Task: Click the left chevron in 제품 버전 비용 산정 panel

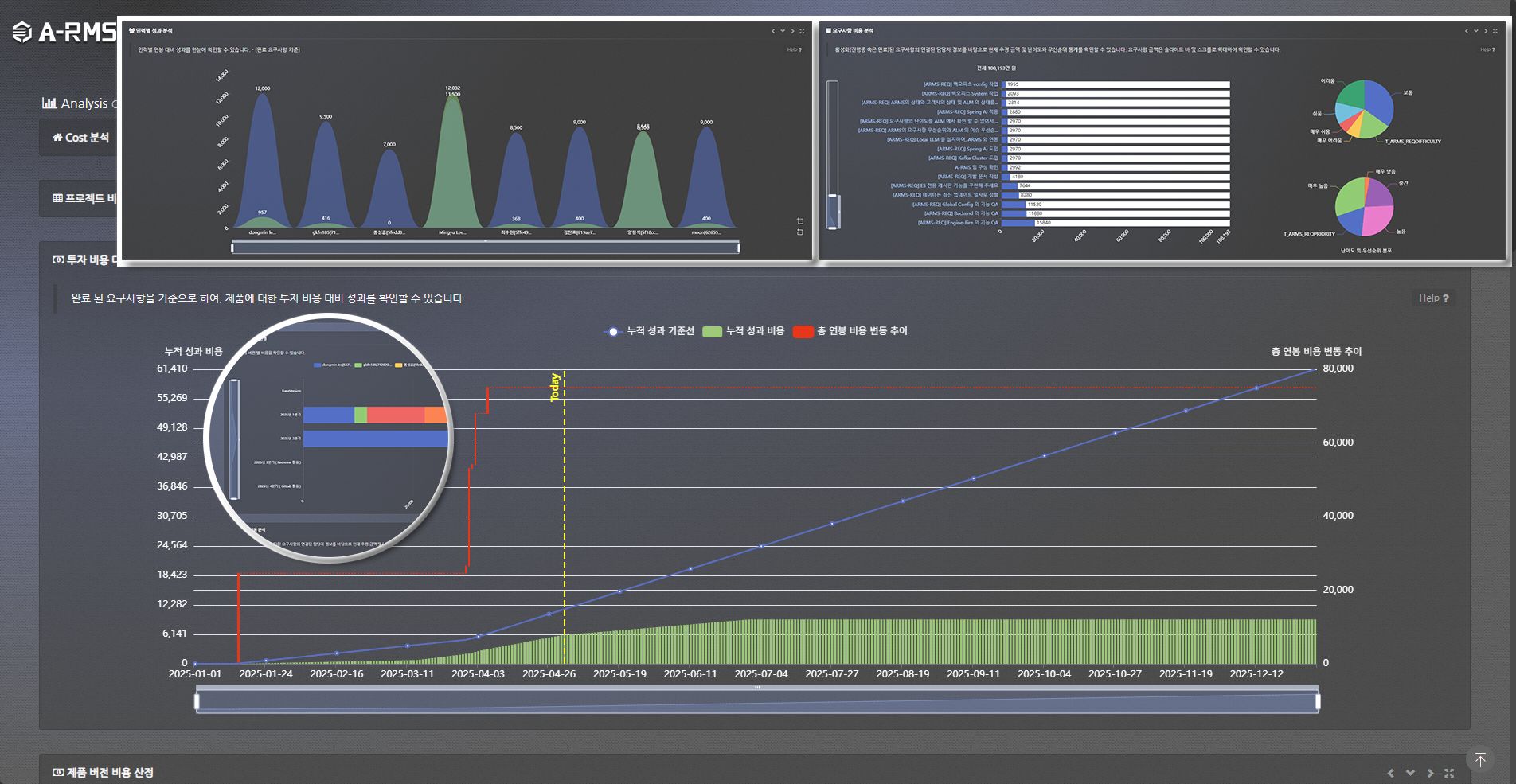Action: 1391,773
